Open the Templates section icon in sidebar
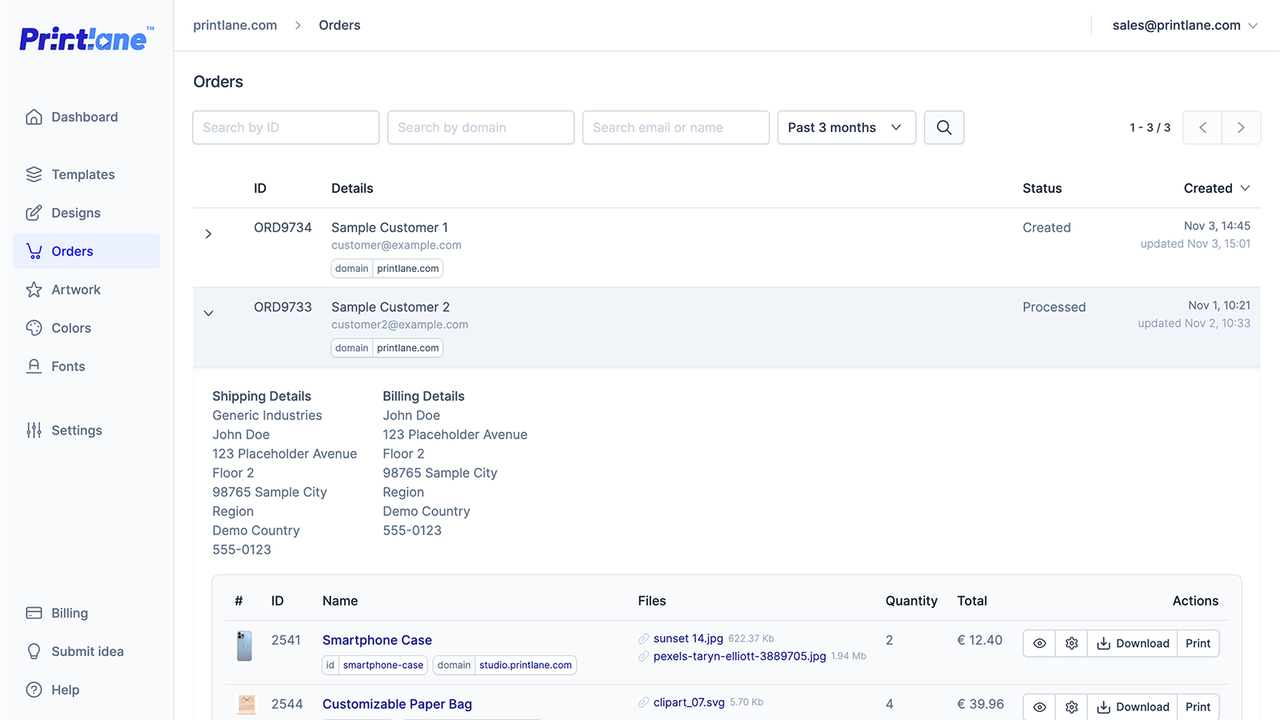1280x720 pixels. click(32, 174)
